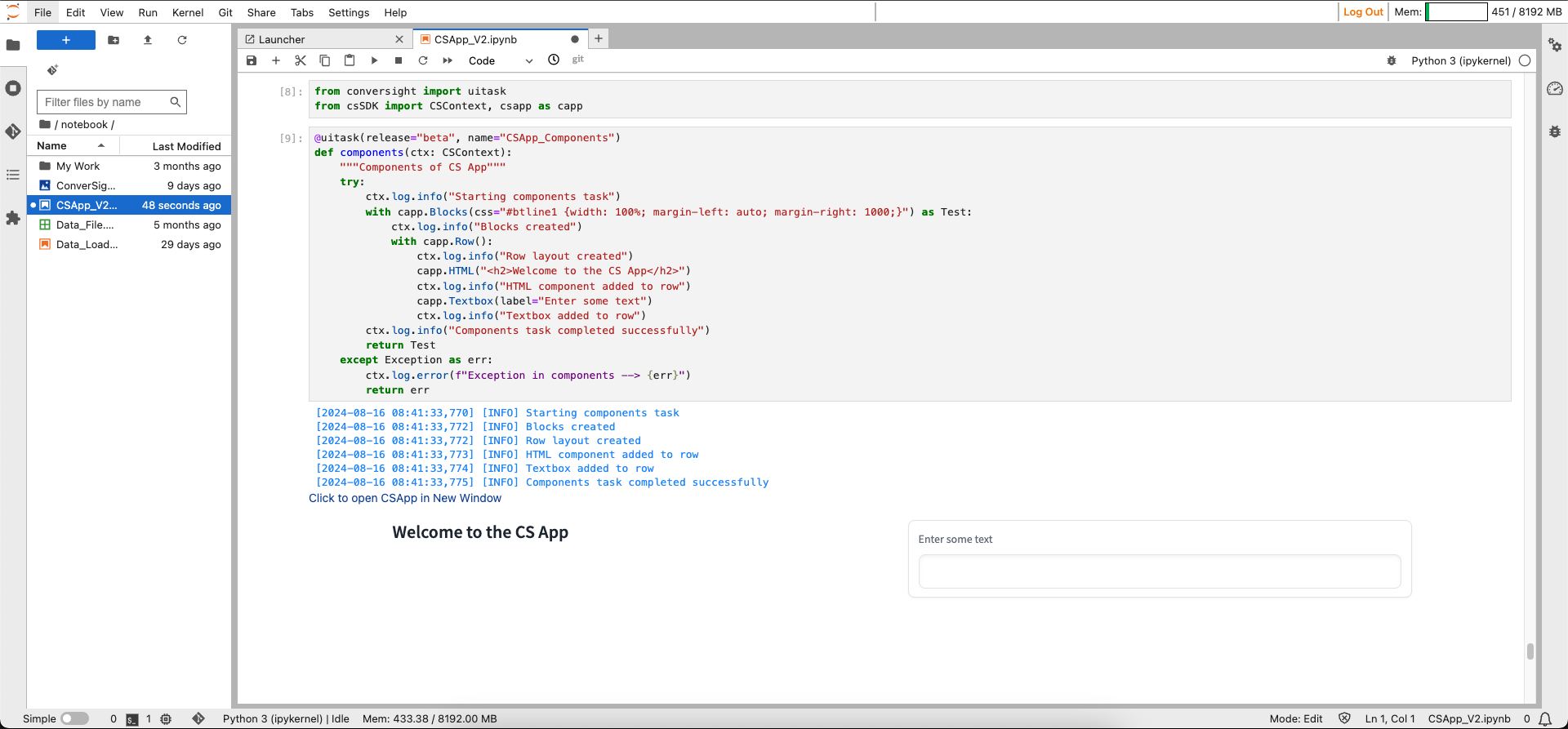Viewport: 1568px width, 729px height.
Task: Interrupt the kernel with stop icon
Action: pyautogui.click(x=399, y=60)
